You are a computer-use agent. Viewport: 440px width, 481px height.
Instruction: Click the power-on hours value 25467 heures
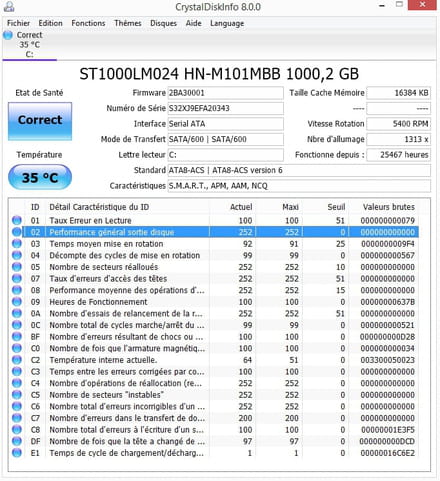click(399, 155)
